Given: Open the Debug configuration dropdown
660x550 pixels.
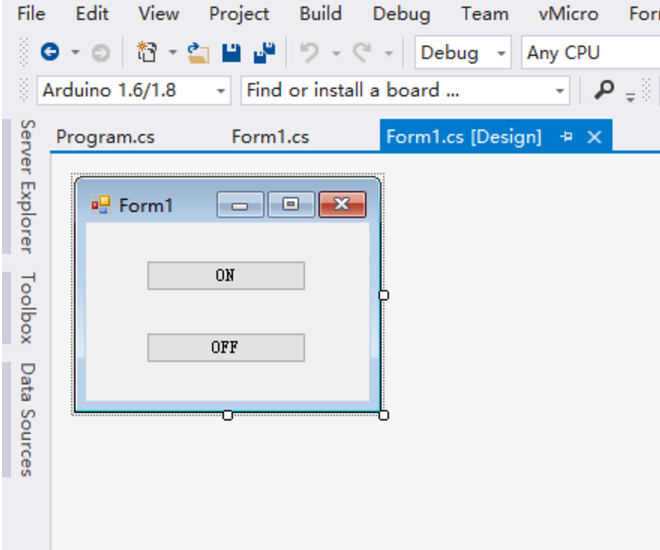Looking at the screenshot, I should [x=463, y=53].
